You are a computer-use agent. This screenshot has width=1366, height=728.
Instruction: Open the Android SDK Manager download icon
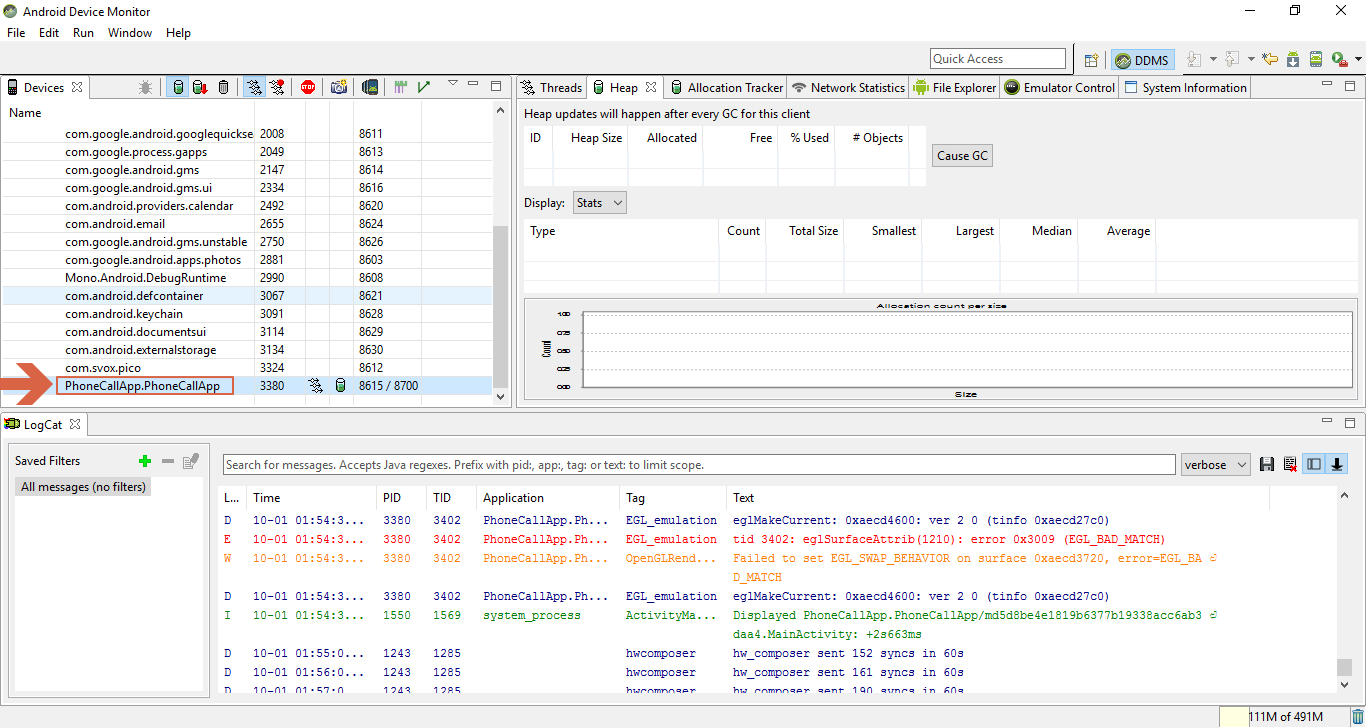[x=1293, y=60]
